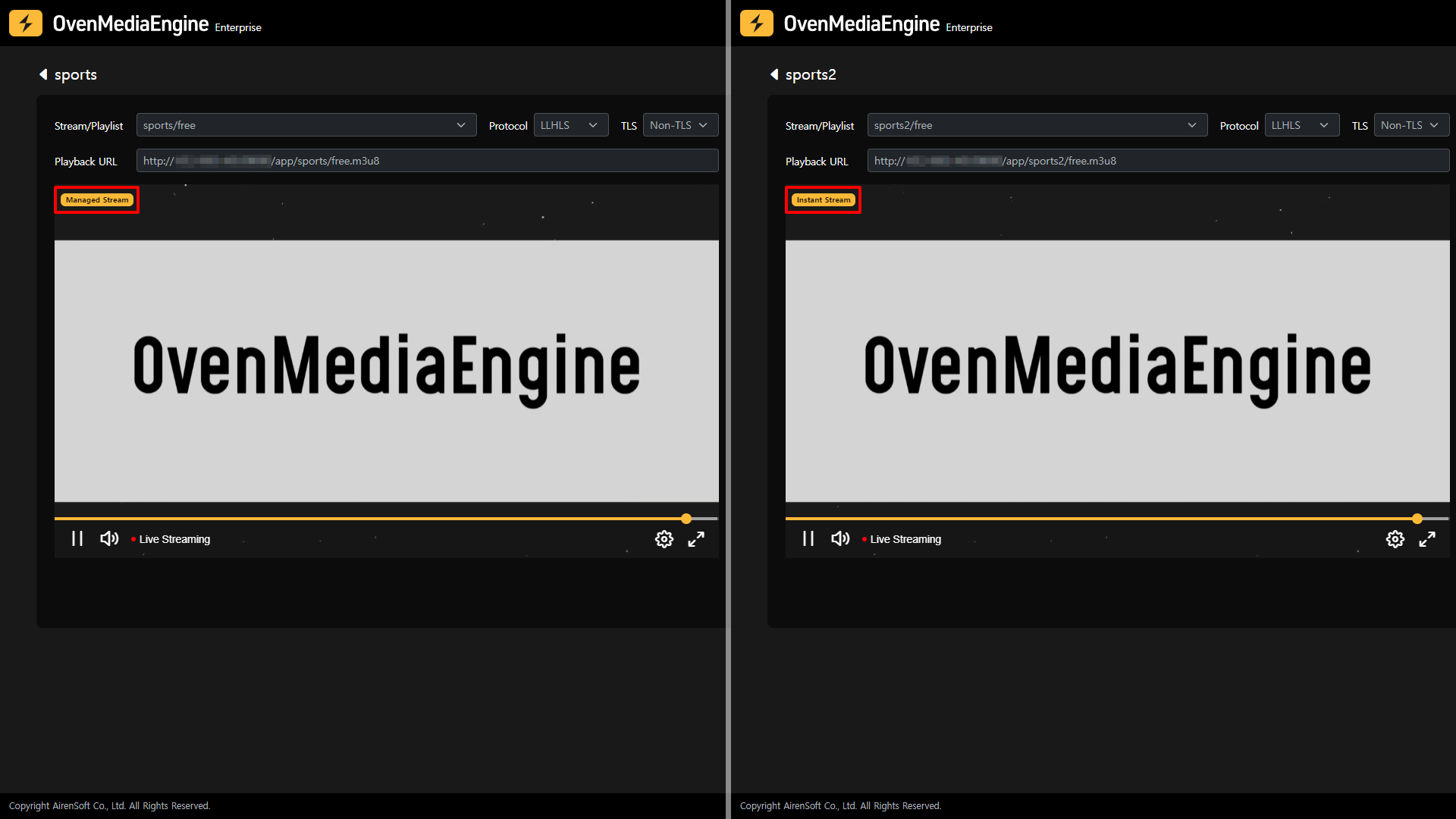
Task: Click the sports player seek bar handle
Action: click(x=686, y=519)
